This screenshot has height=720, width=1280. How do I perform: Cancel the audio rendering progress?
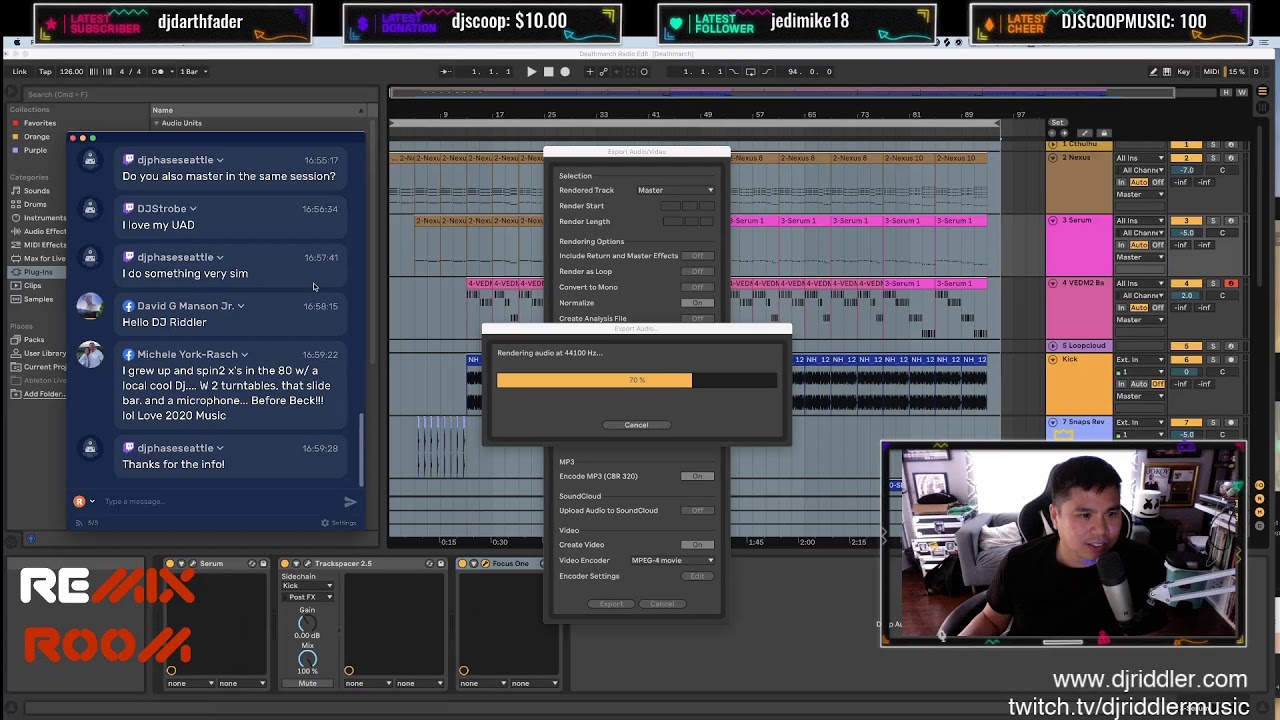(636, 425)
